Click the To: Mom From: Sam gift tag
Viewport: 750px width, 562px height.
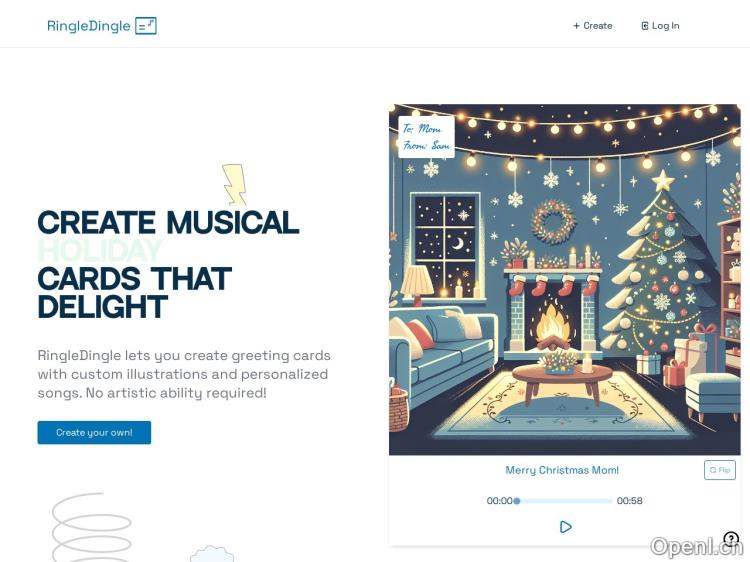click(x=426, y=137)
